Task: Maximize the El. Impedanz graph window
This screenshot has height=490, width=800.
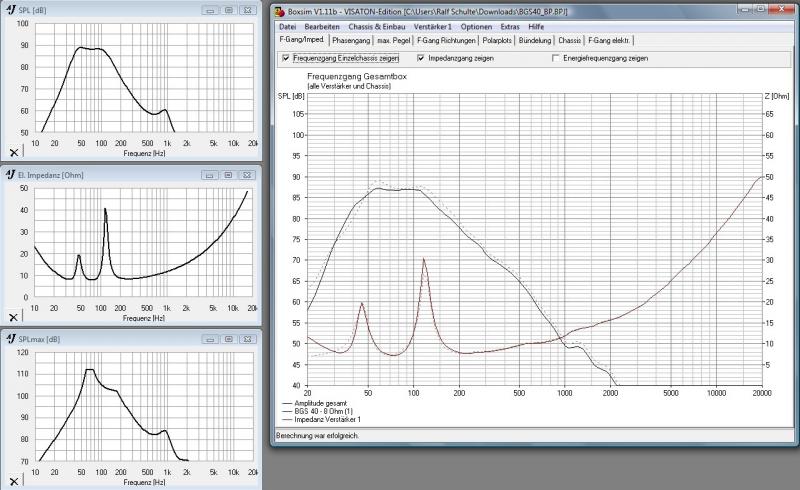Action: [228, 175]
